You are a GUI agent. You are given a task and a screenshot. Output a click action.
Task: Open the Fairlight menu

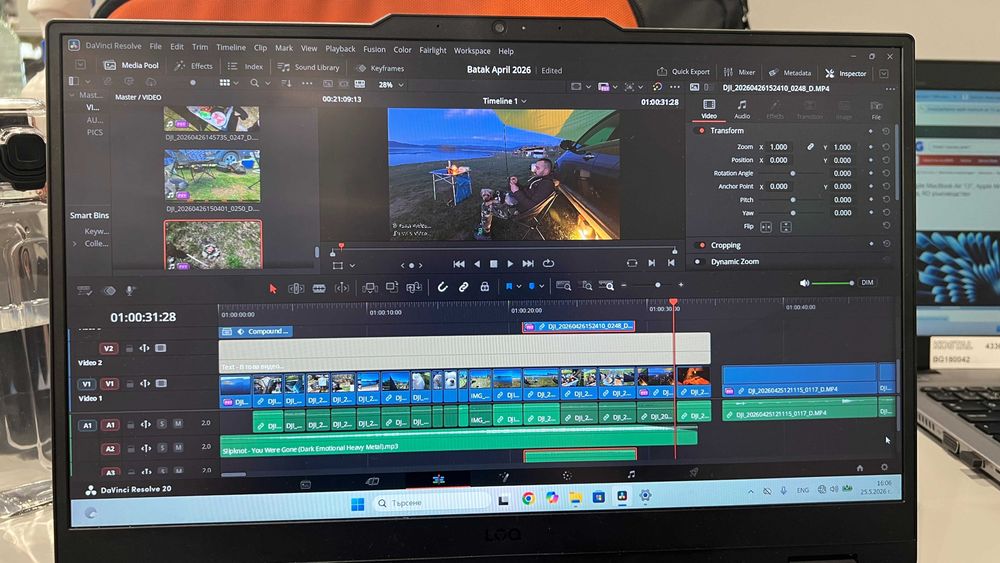click(433, 50)
